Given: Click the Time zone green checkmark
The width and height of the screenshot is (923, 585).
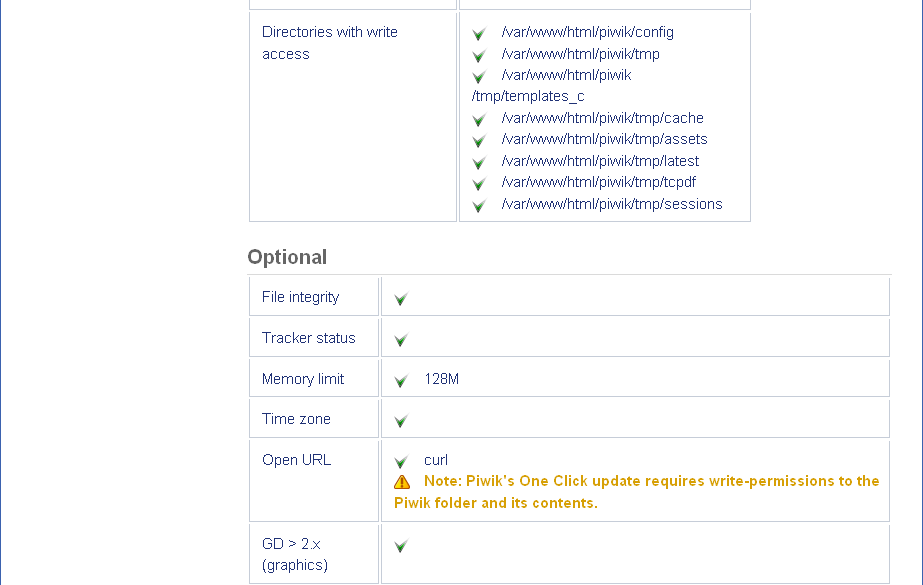Looking at the screenshot, I should coord(401,421).
